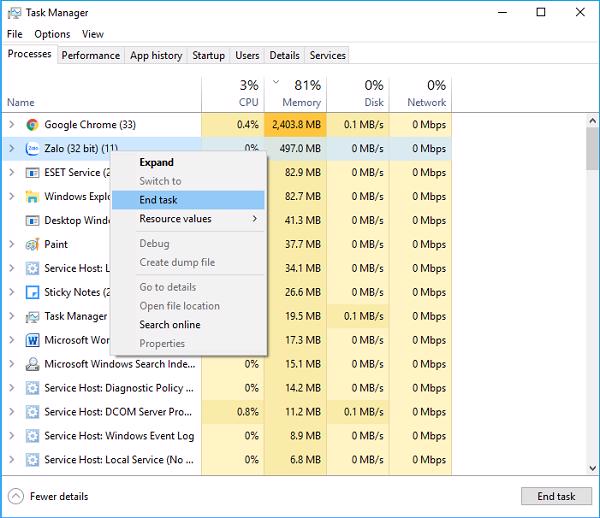Click the Task Manager process row icon
Image resolution: width=600 pixels, height=518 pixels.
[x=32, y=316]
